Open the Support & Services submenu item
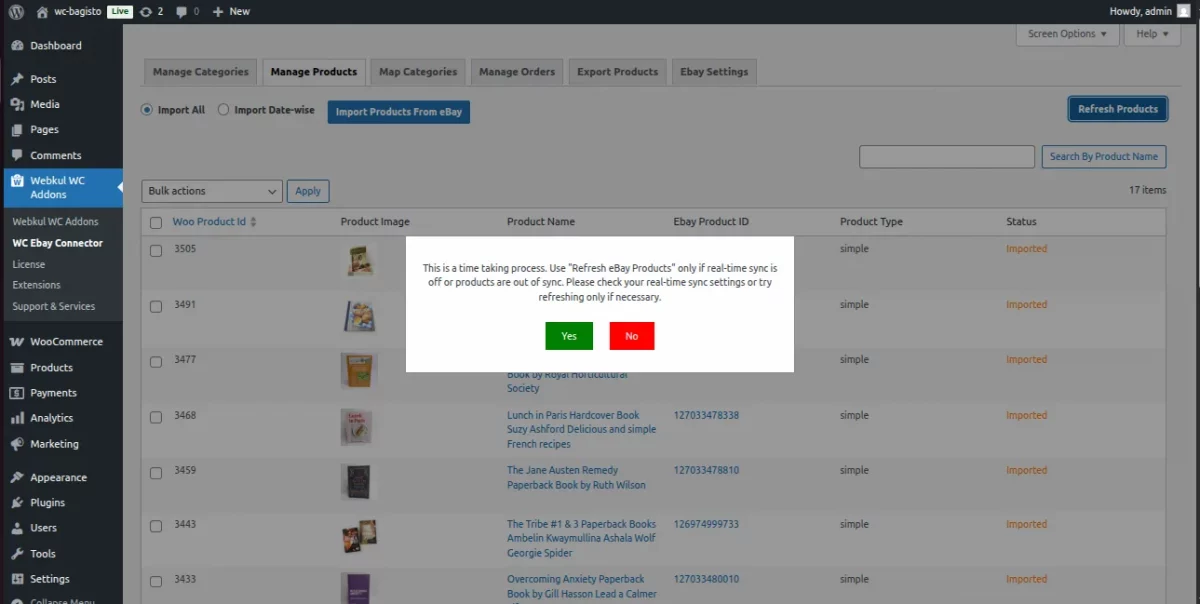Viewport: 1200px width, 604px height. click(x=53, y=306)
